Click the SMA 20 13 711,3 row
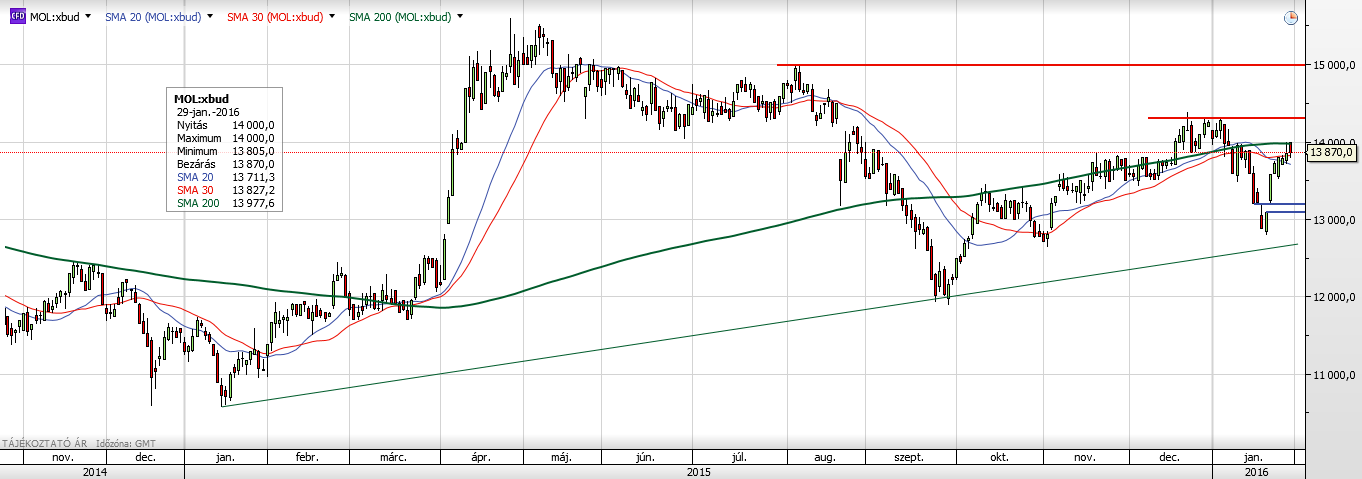 click(224, 177)
